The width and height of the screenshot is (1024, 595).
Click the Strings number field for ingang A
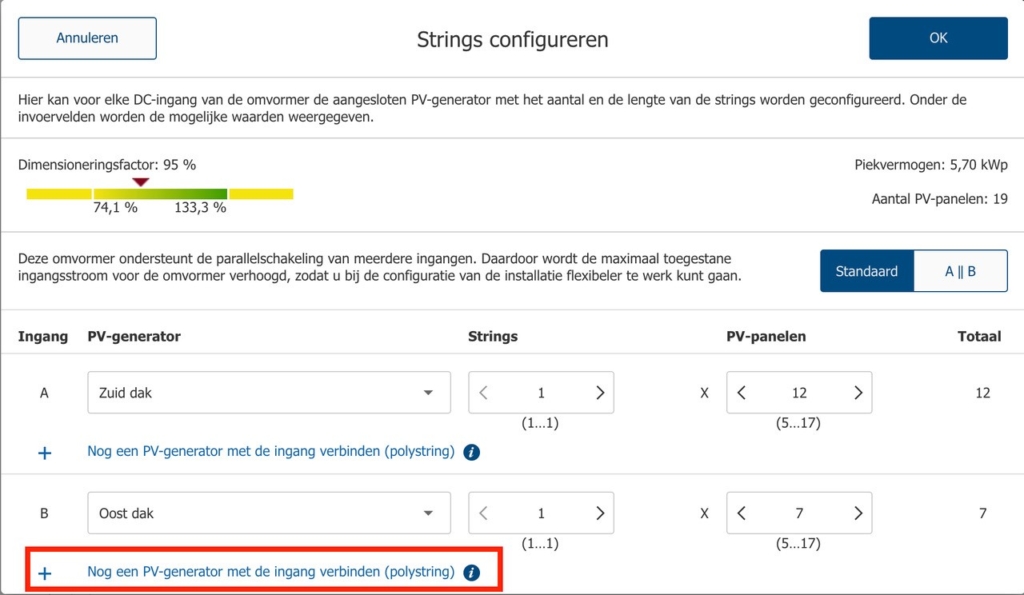pos(541,392)
